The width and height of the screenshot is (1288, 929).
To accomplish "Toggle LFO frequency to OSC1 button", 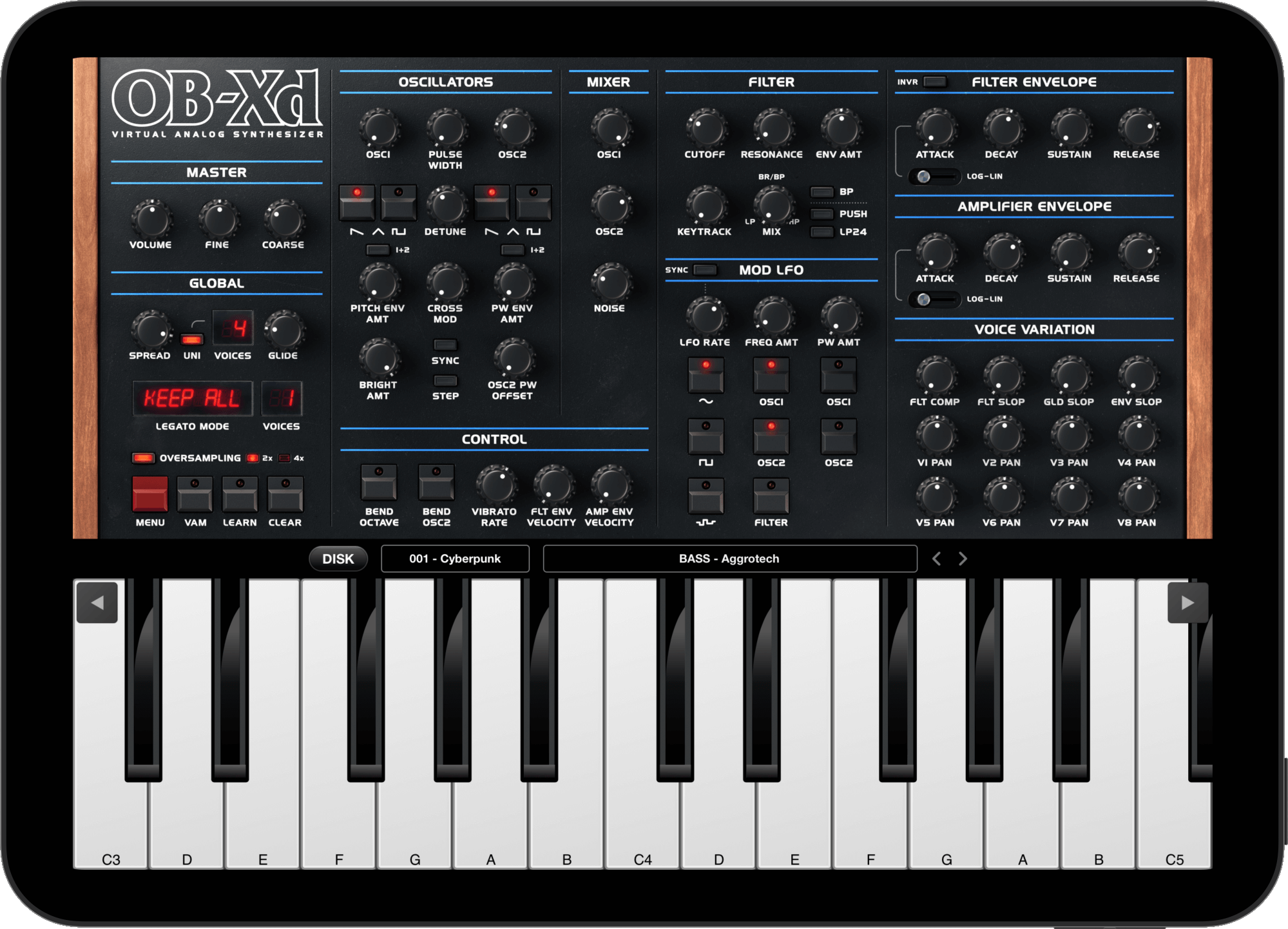I will 771,375.
